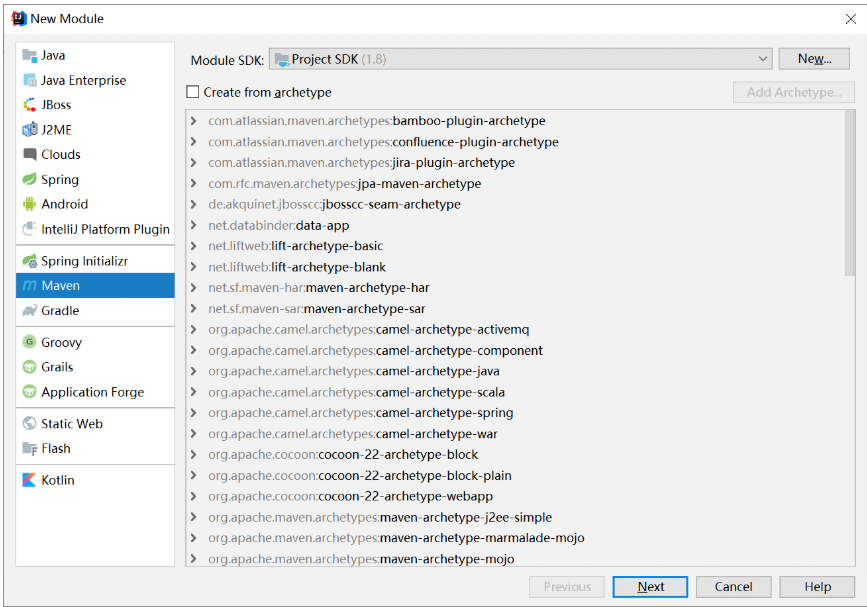Open Help for New Module
Viewport: 867px width, 607px height.
(817, 587)
